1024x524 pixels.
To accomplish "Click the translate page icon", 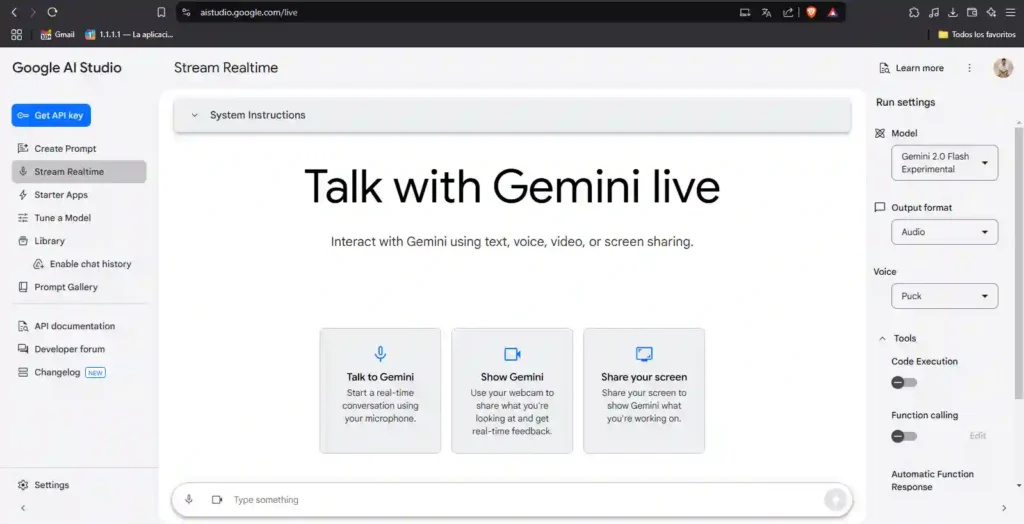I will 767,12.
